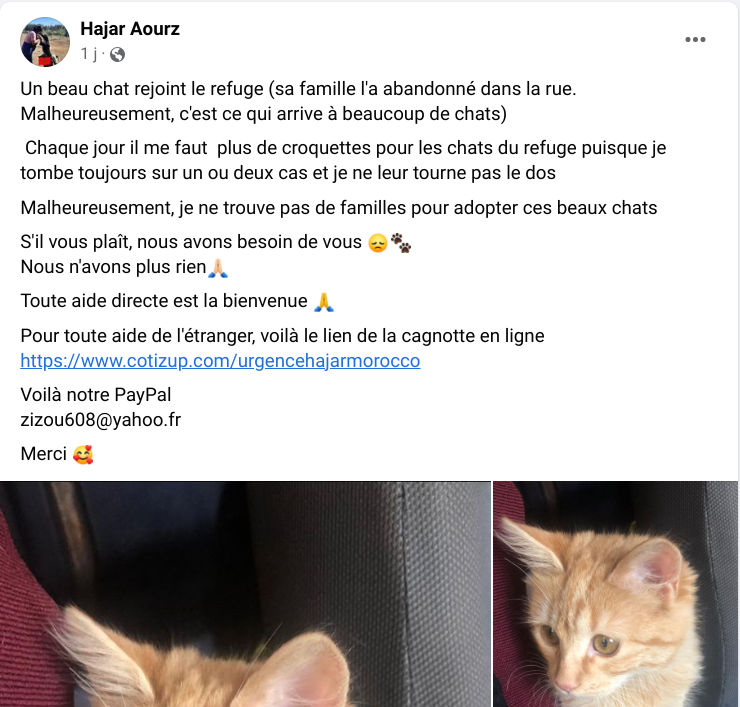The width and height of the screenshot is (740, 707).
Task: Click the paragraph starting "Un beau chat rejoint"
Action: coord(298,101)
